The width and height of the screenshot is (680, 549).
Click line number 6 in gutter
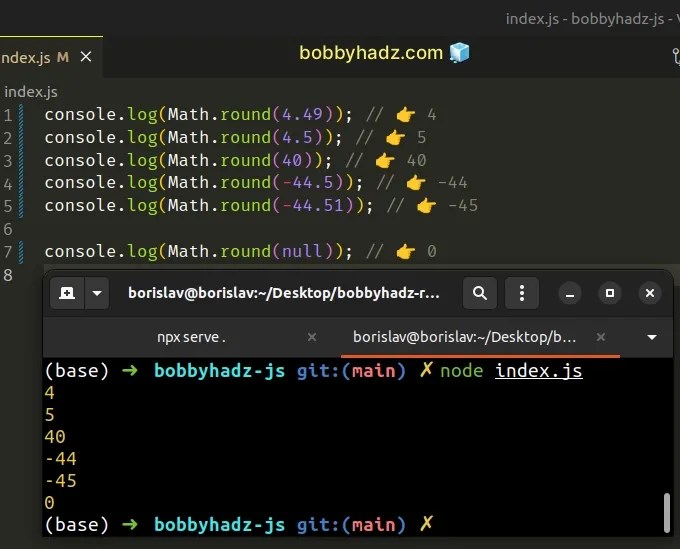click(8, 229)
